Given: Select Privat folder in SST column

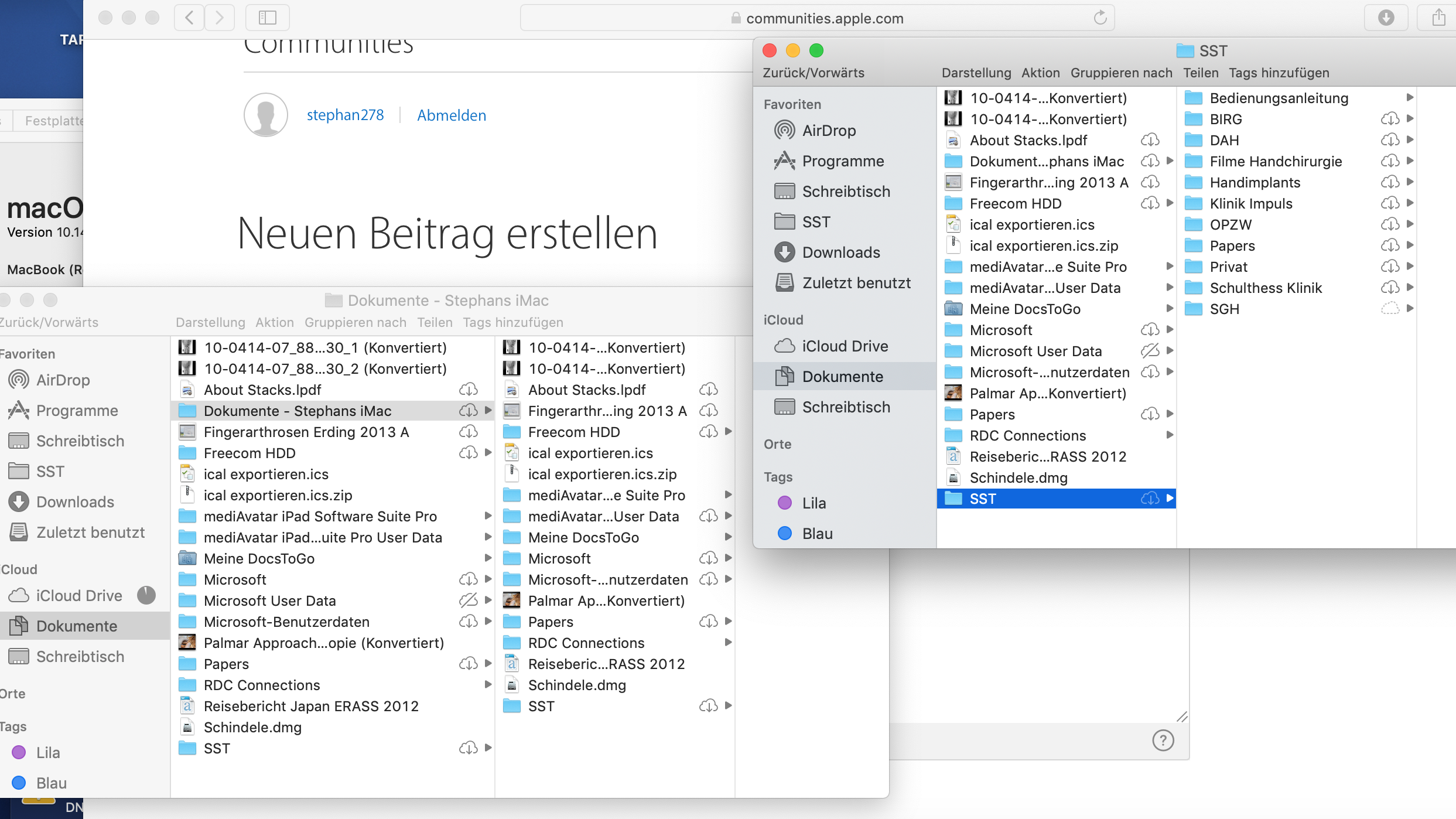Looking at the screenshot, I should pos(1228,267).
